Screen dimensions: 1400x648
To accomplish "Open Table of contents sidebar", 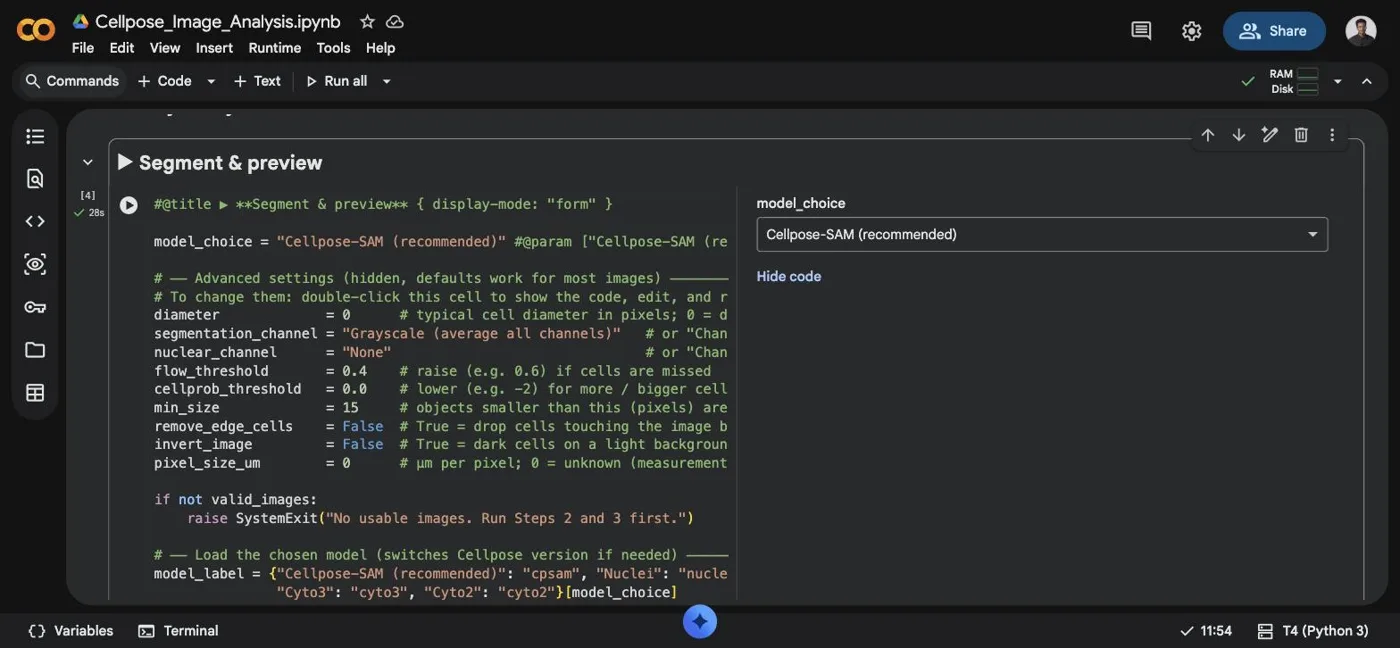I will [35, 136].
